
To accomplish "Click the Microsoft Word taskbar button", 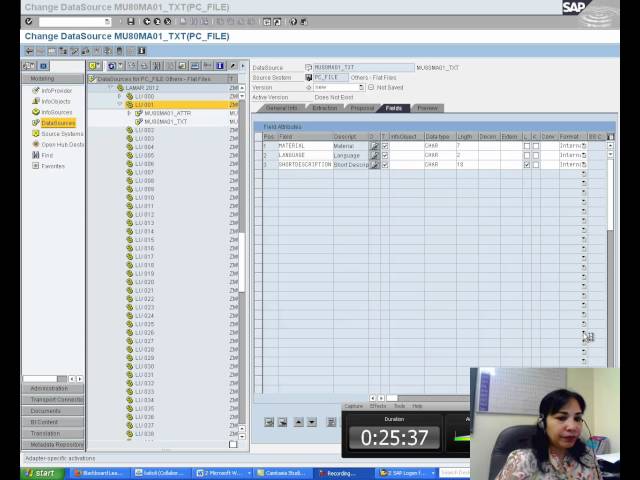I will click(223, 473).
